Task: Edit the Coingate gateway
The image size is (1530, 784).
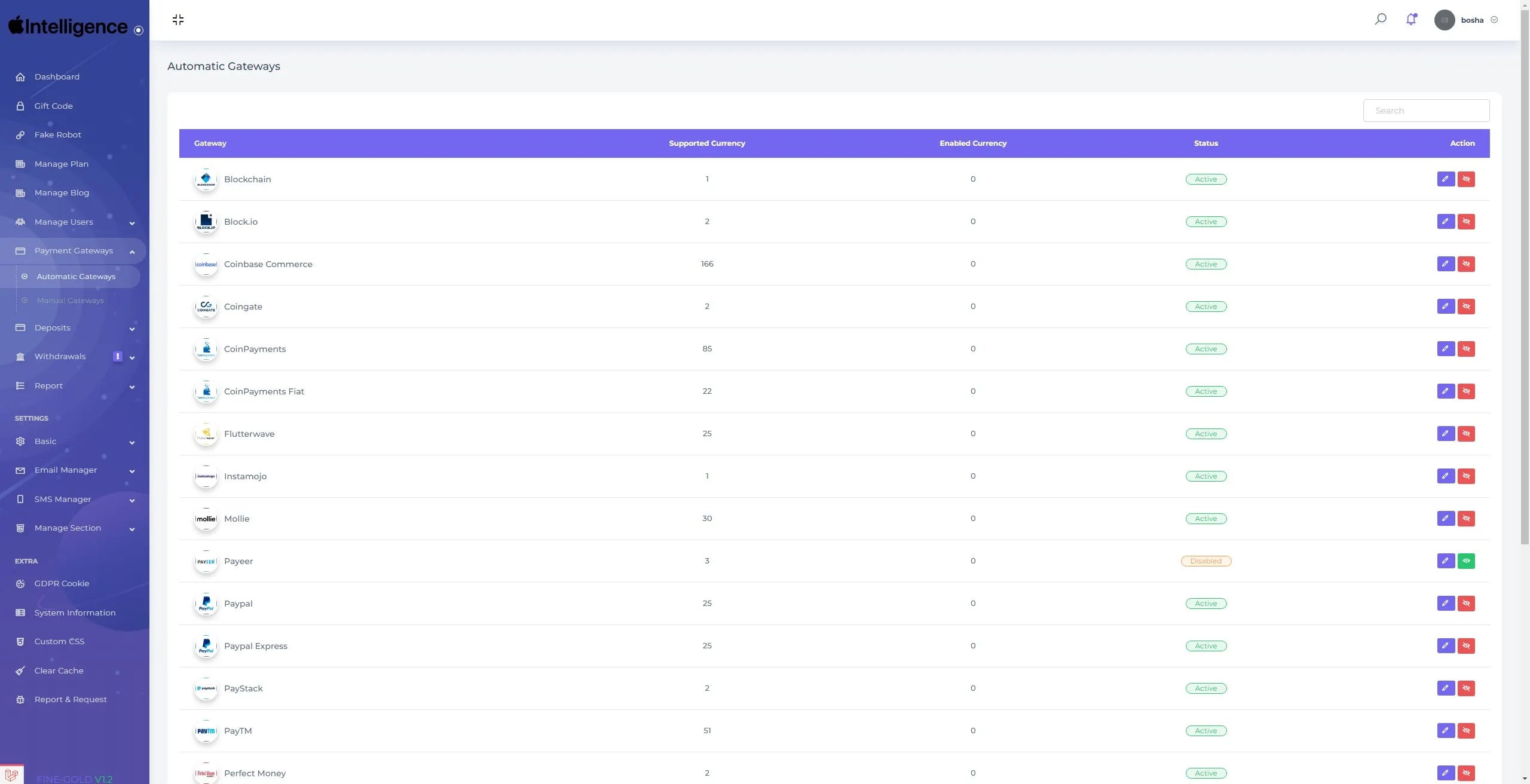Action: pyautogui.click(x=1446, y=307)
